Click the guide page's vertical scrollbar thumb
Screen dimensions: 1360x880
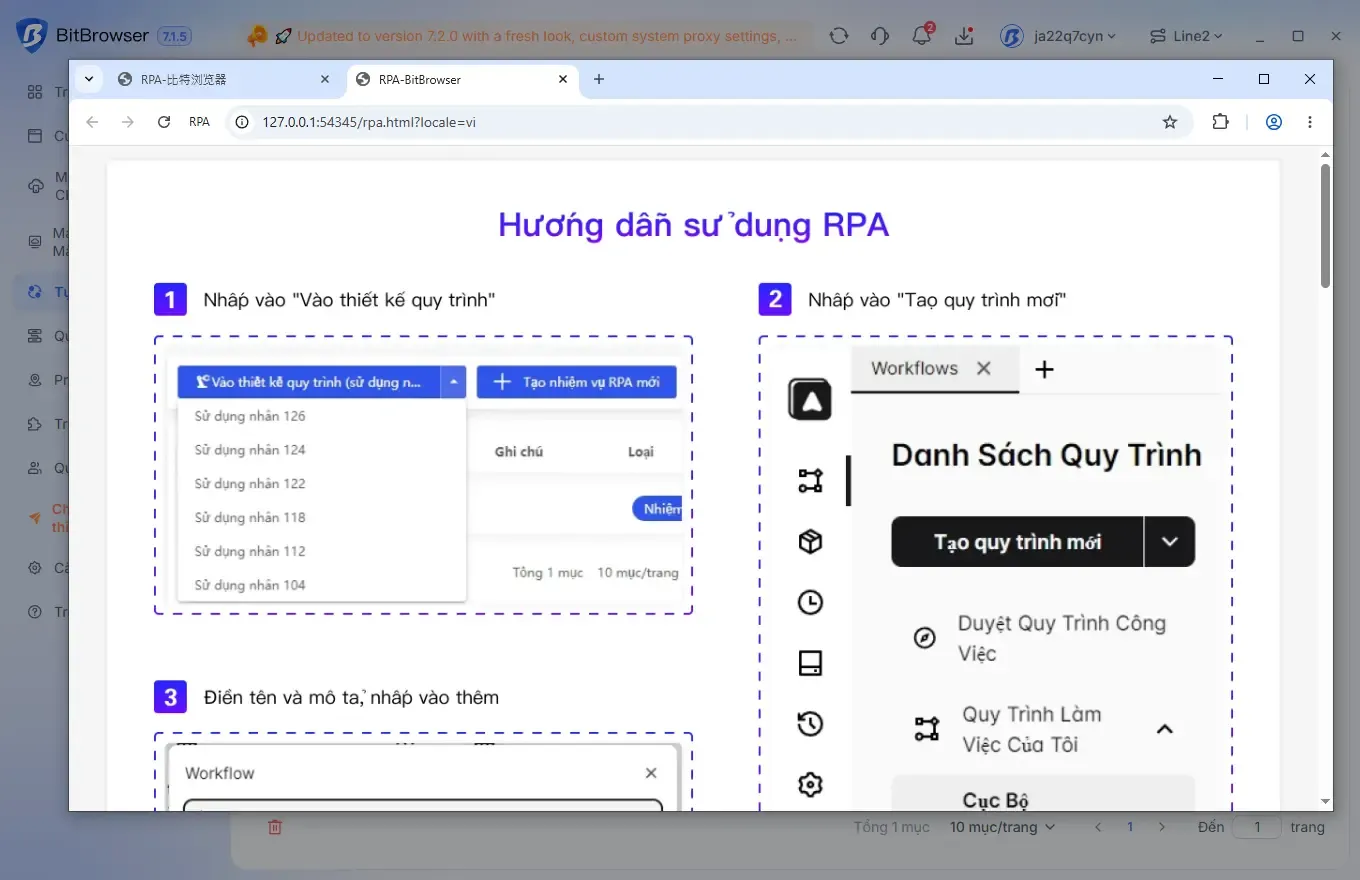(1326, 226)
